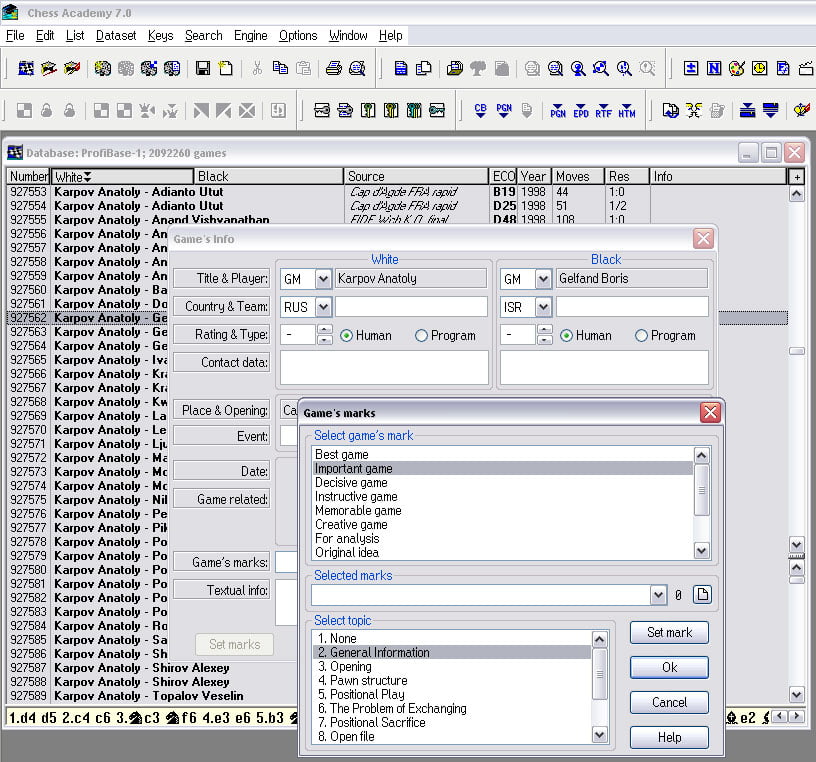Viewport: 816px width, 762px height.
Task: Select Instructive game in marks list
Action: [356, 496]
